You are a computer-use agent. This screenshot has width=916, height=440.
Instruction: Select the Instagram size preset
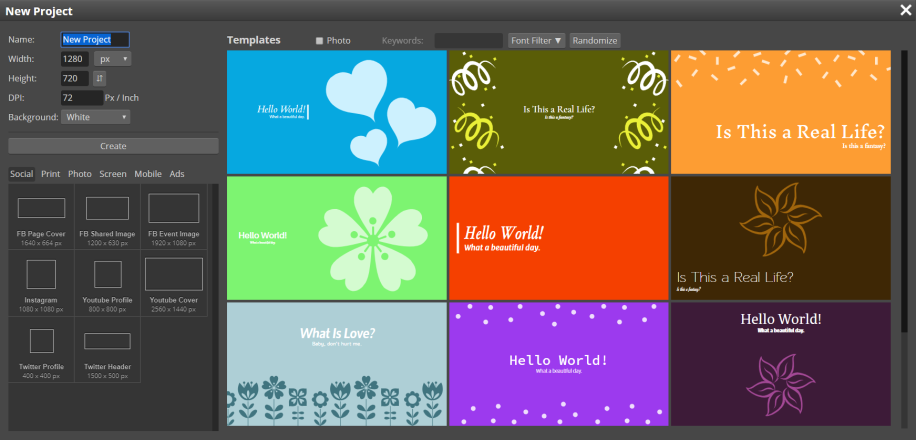coord(41,282)
